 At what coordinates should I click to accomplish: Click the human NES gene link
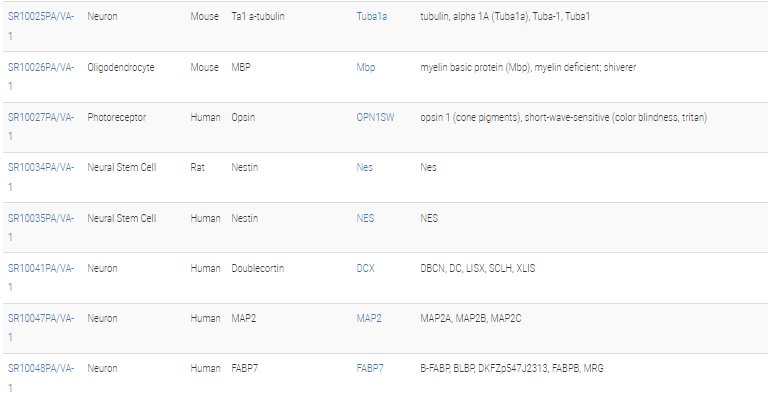tap(365, 218)
